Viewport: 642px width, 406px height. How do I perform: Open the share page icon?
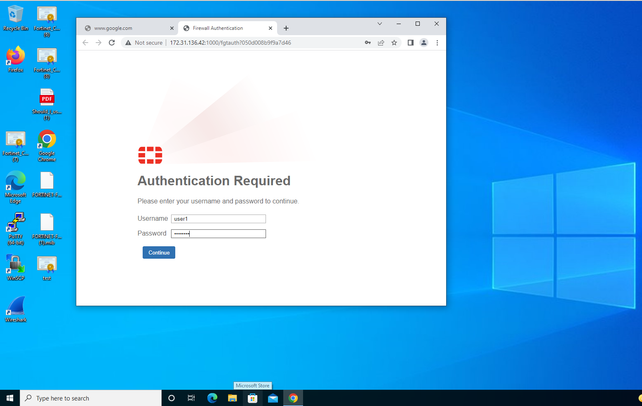[x=381, y=43]
